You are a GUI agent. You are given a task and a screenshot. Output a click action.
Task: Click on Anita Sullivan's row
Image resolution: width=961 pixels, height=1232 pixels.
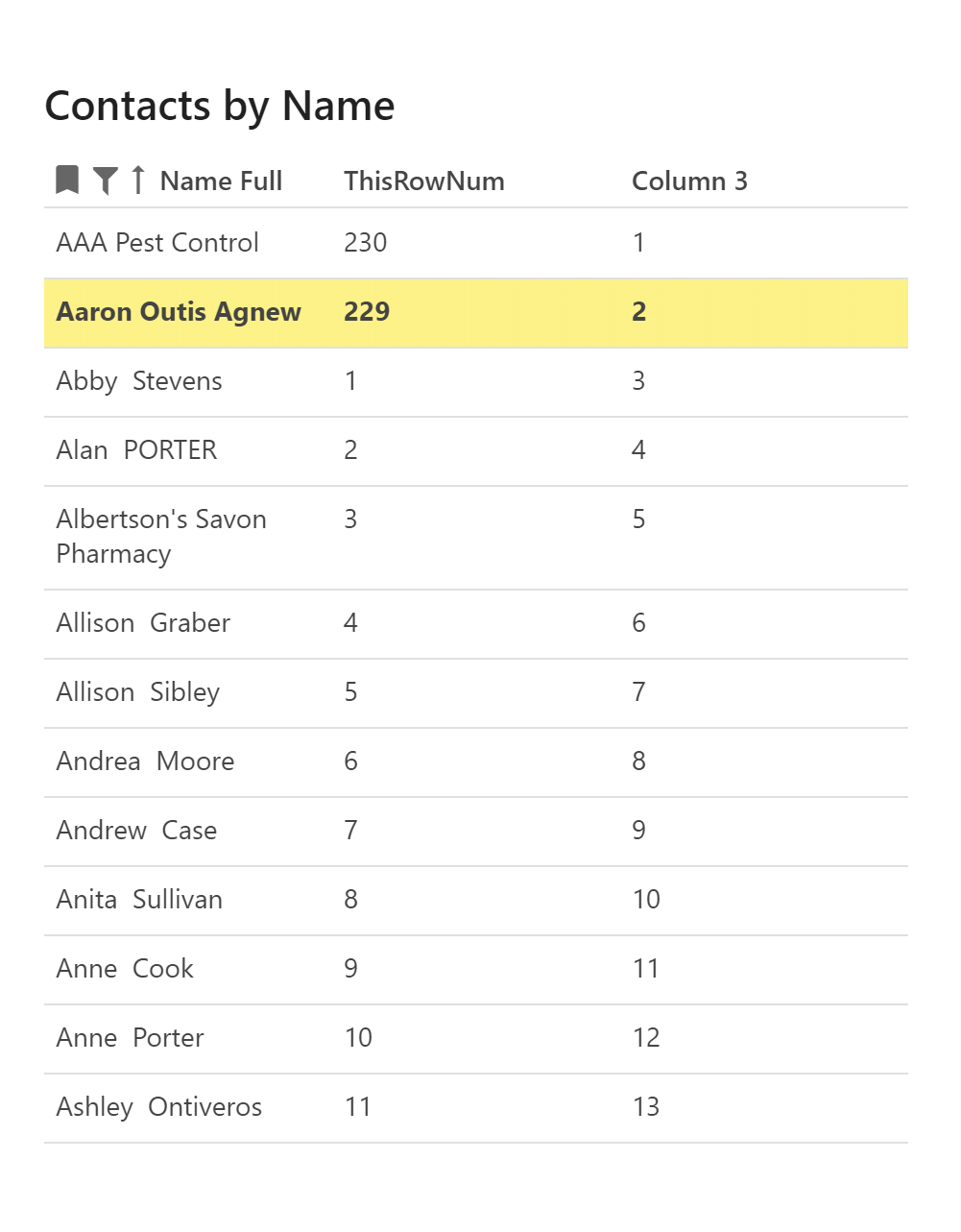[x=139, y=900]
